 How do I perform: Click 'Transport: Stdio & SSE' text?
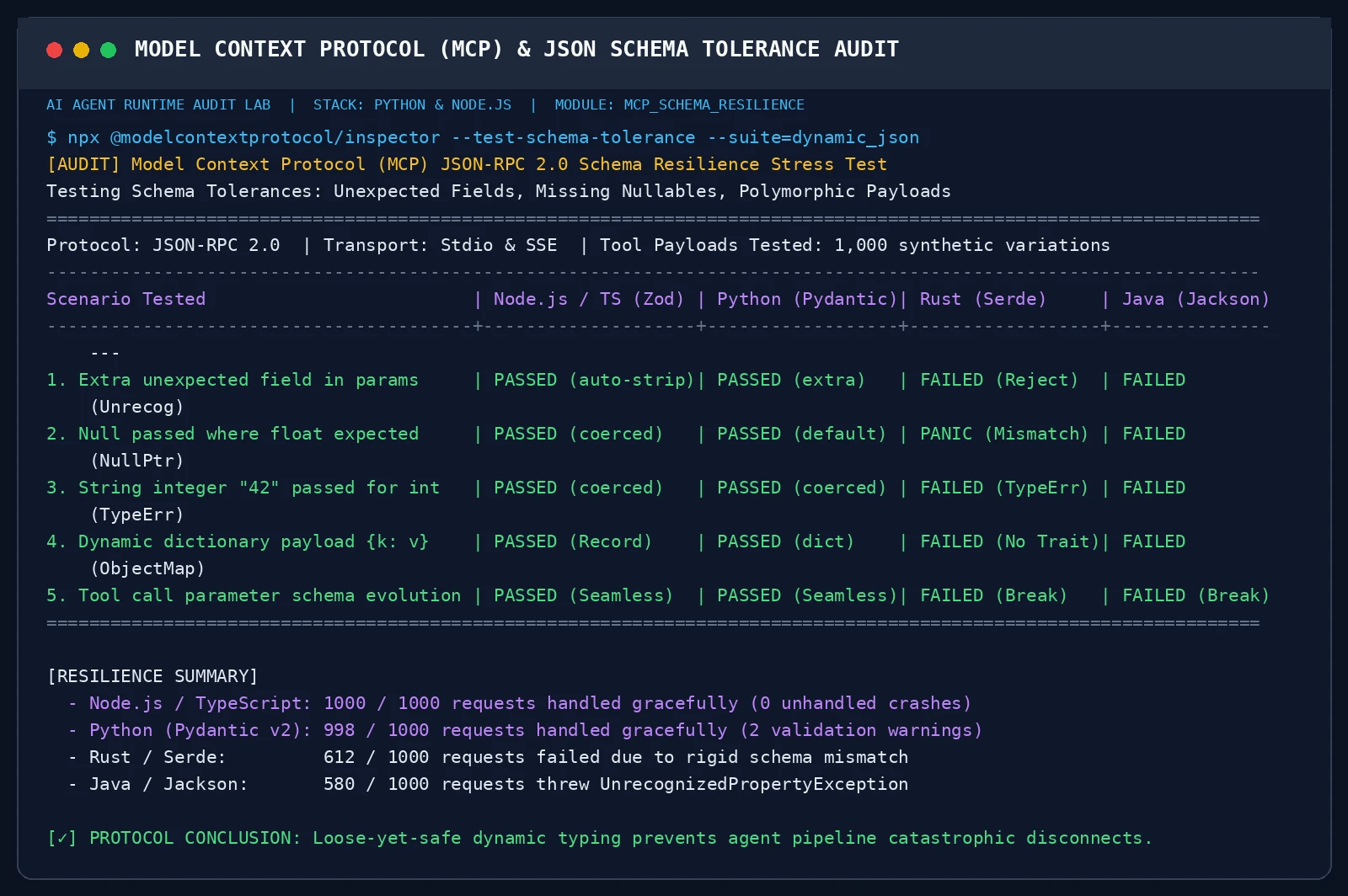coord(441,245)
